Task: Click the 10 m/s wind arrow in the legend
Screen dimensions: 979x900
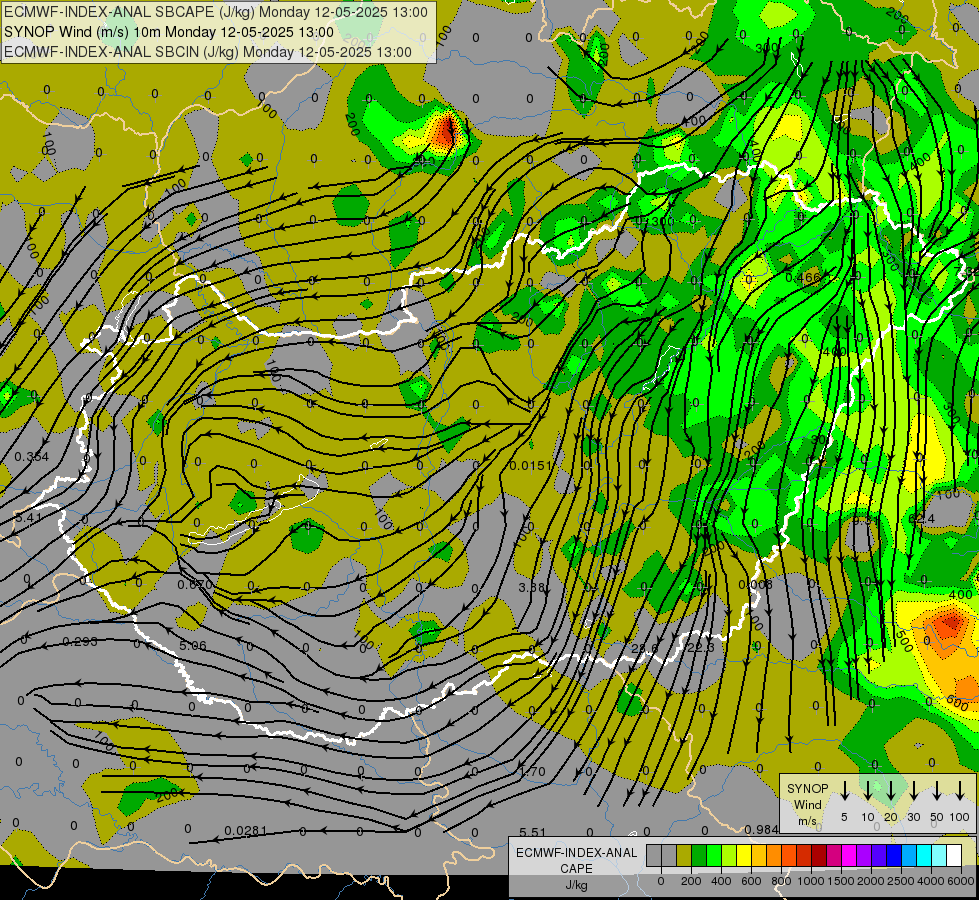Action: (x=868, y=791)
